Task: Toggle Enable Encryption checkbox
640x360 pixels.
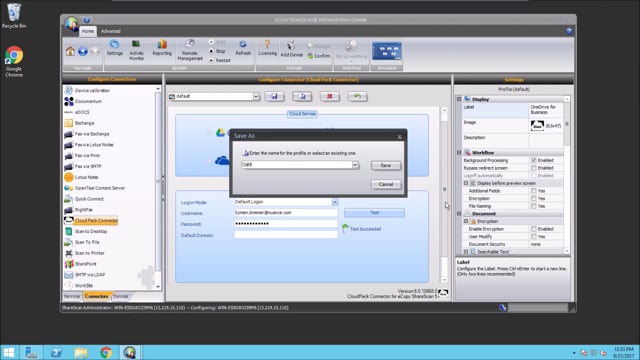Action: [x=533, y=229]
